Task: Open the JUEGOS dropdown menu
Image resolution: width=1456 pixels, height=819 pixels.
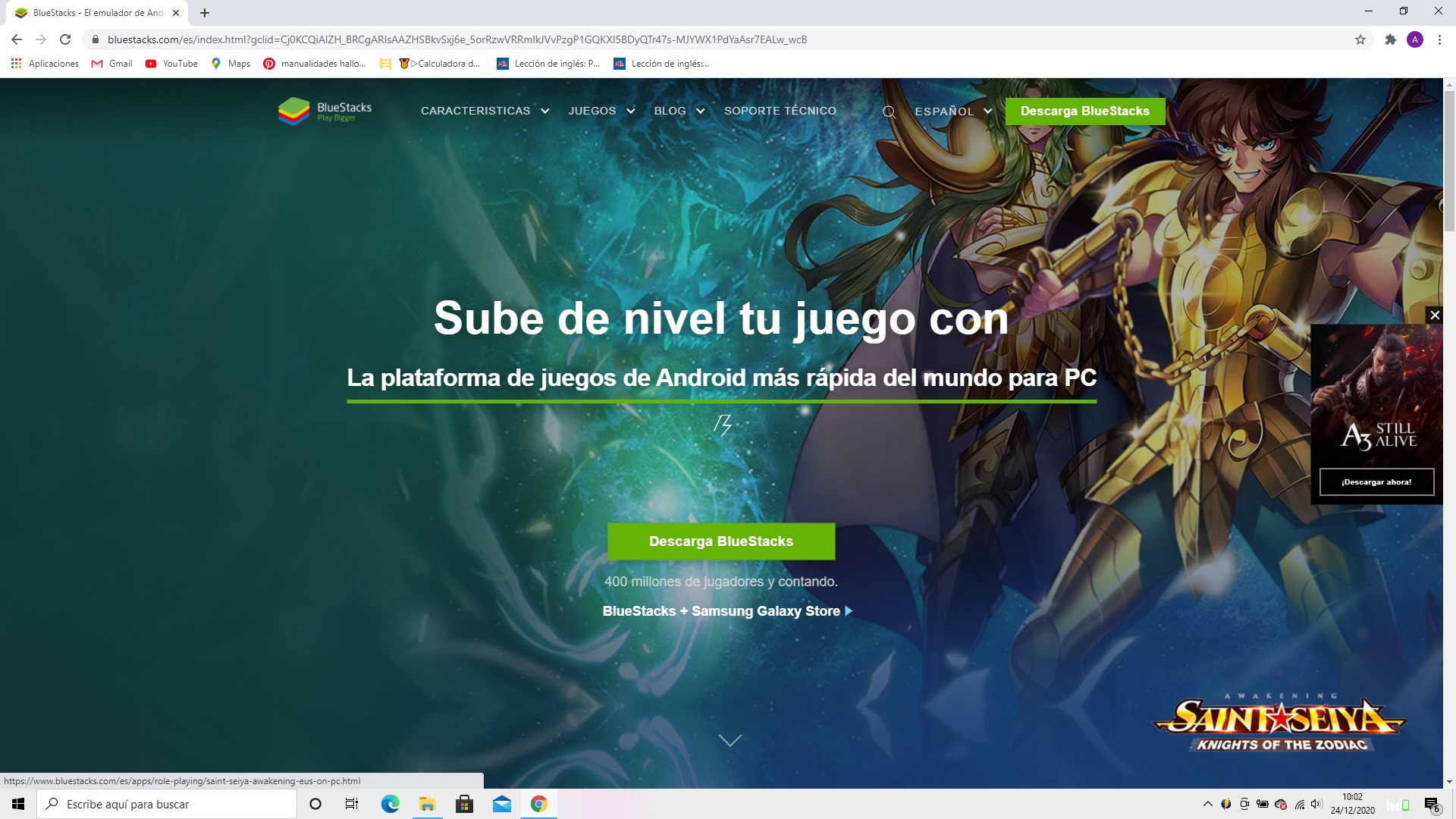Action: coord(592,111)
